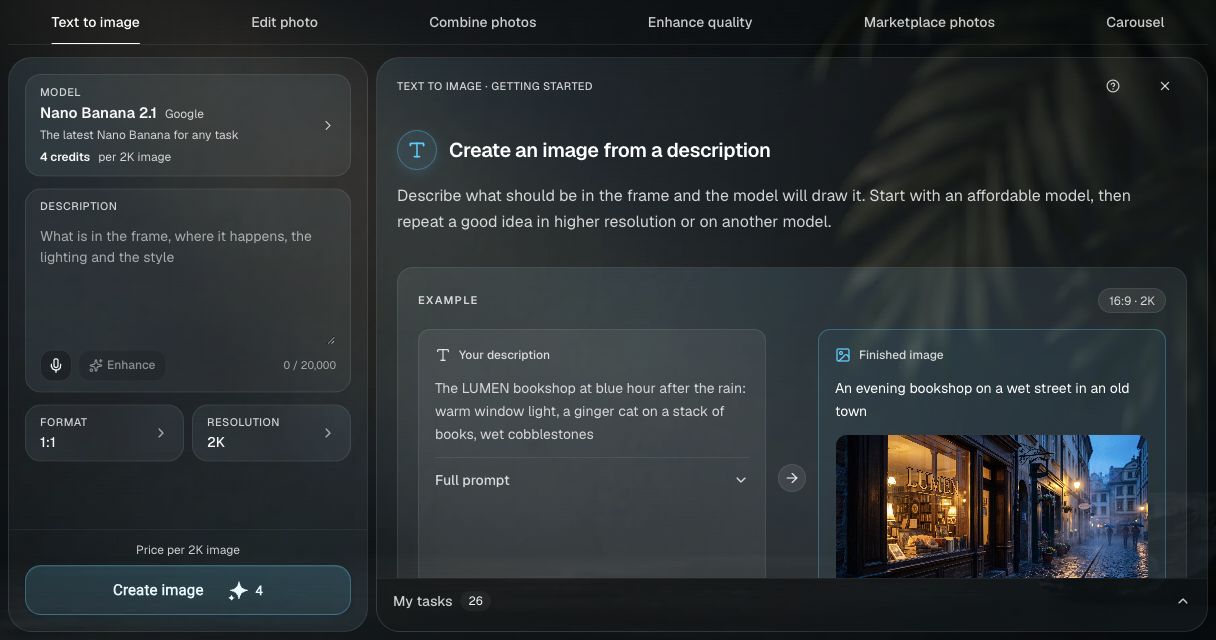This screenshot has height=640, width=1216.
Task: Switch to the Marketplace photos tab
Action: coord(929,22)
